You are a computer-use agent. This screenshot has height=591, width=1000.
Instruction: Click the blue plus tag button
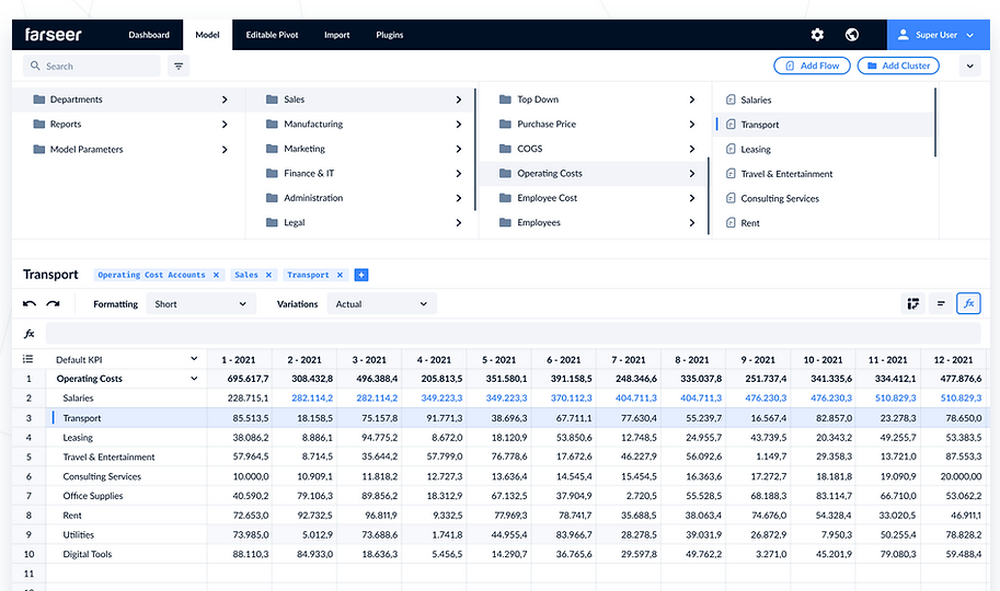pos(361,275)
